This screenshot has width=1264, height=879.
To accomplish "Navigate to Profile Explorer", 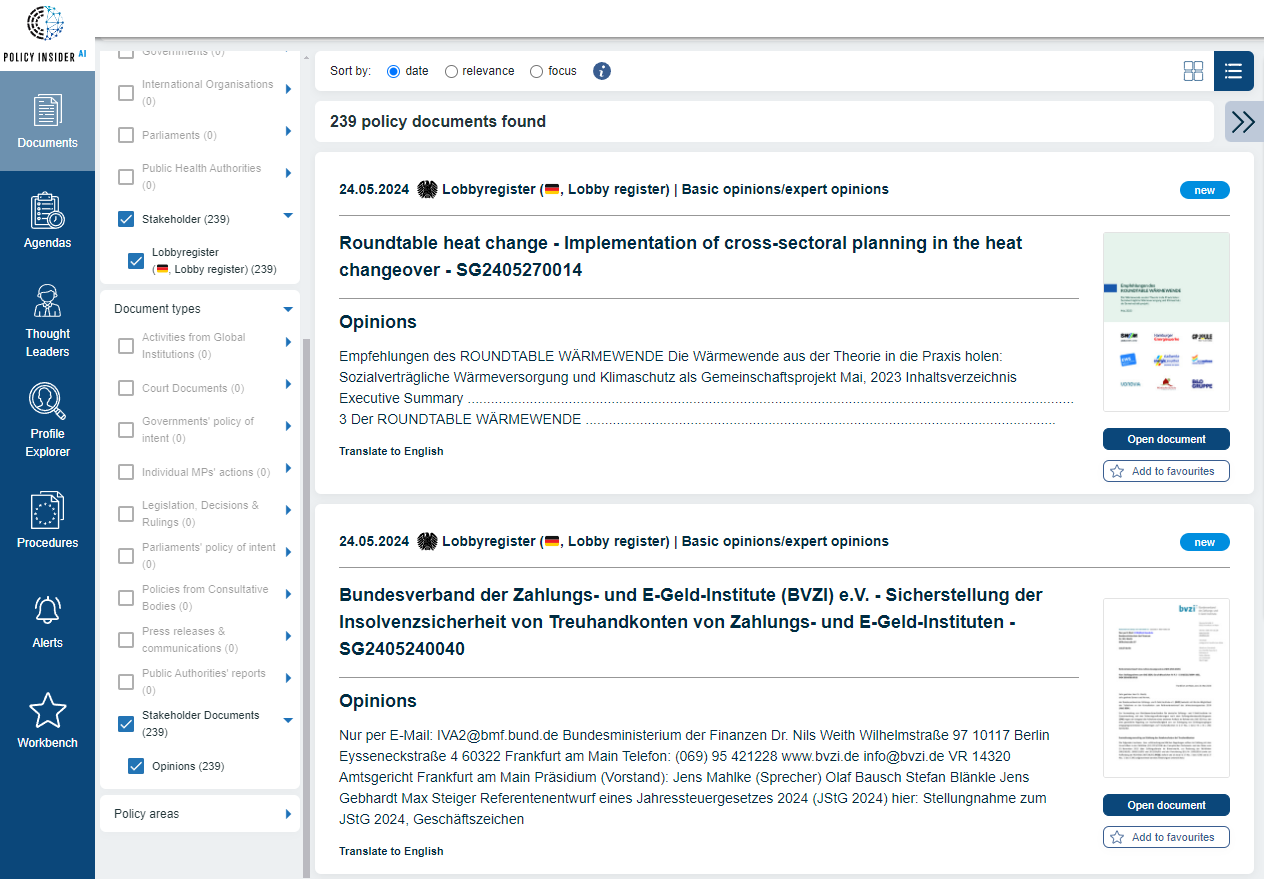I will 47,420.
